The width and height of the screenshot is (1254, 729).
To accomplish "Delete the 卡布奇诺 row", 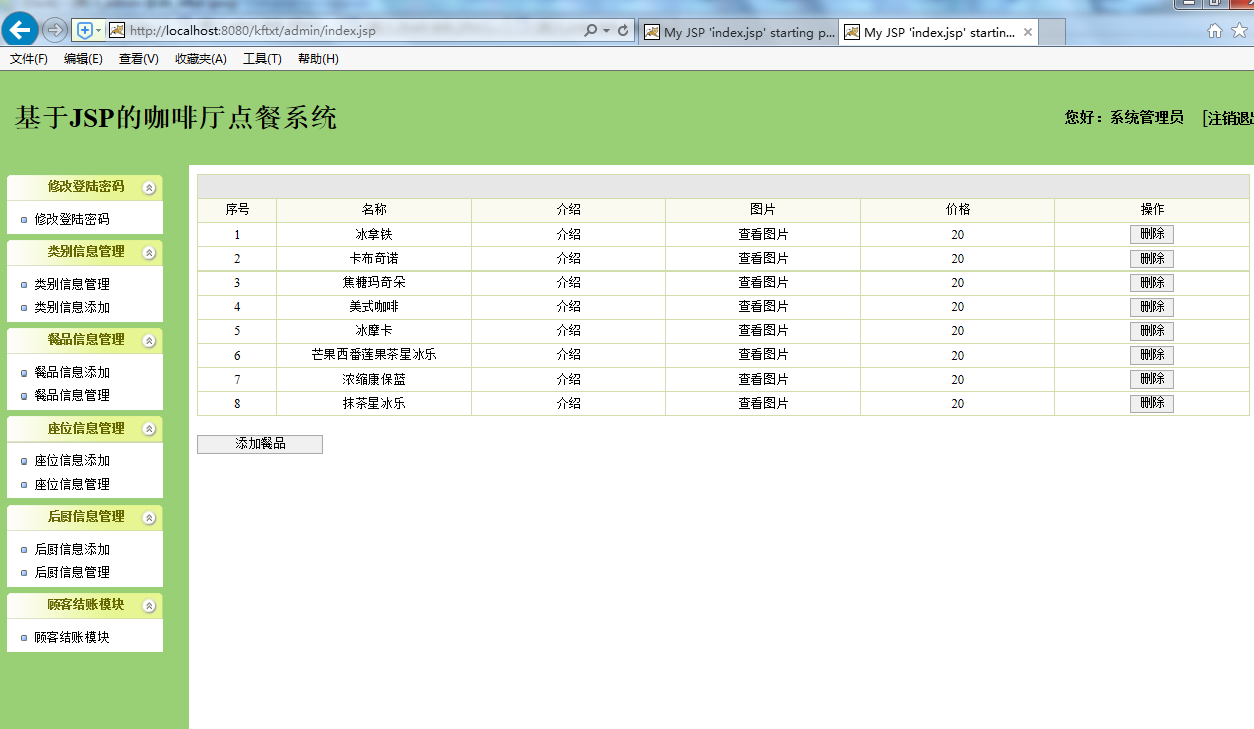I will tap(1152, 258).
